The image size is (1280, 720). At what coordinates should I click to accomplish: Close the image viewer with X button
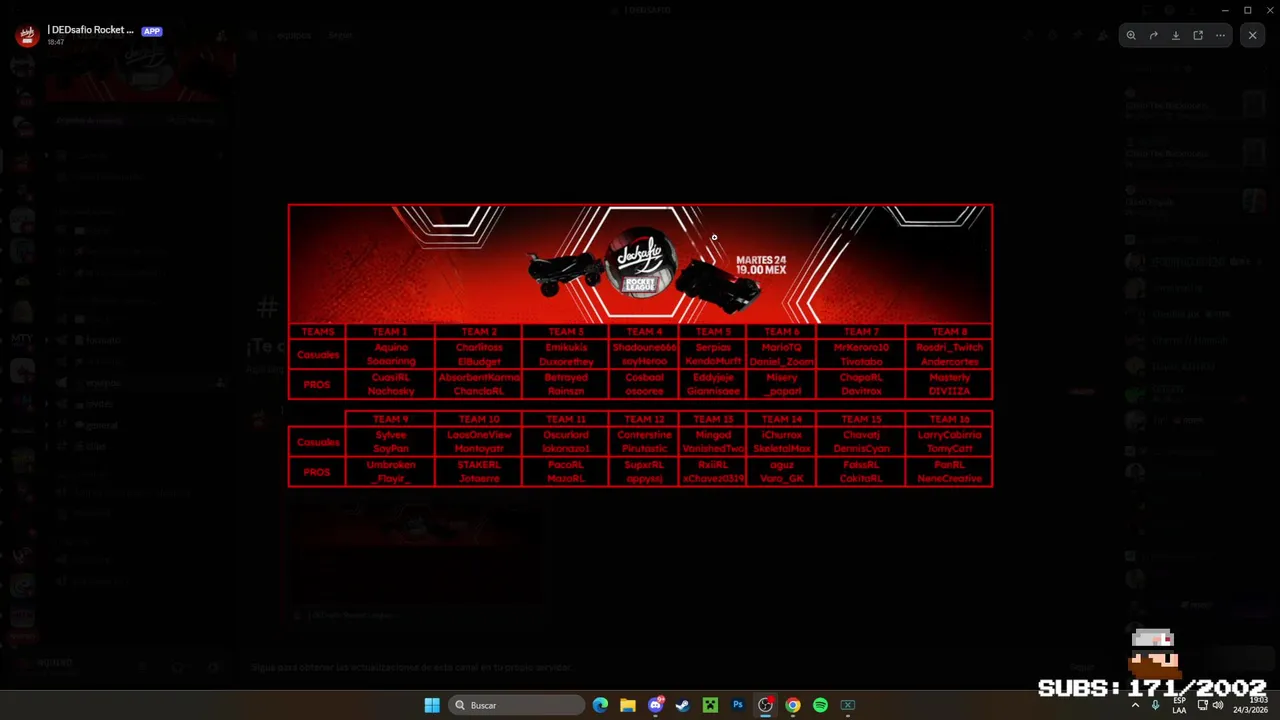point(1252,35)
